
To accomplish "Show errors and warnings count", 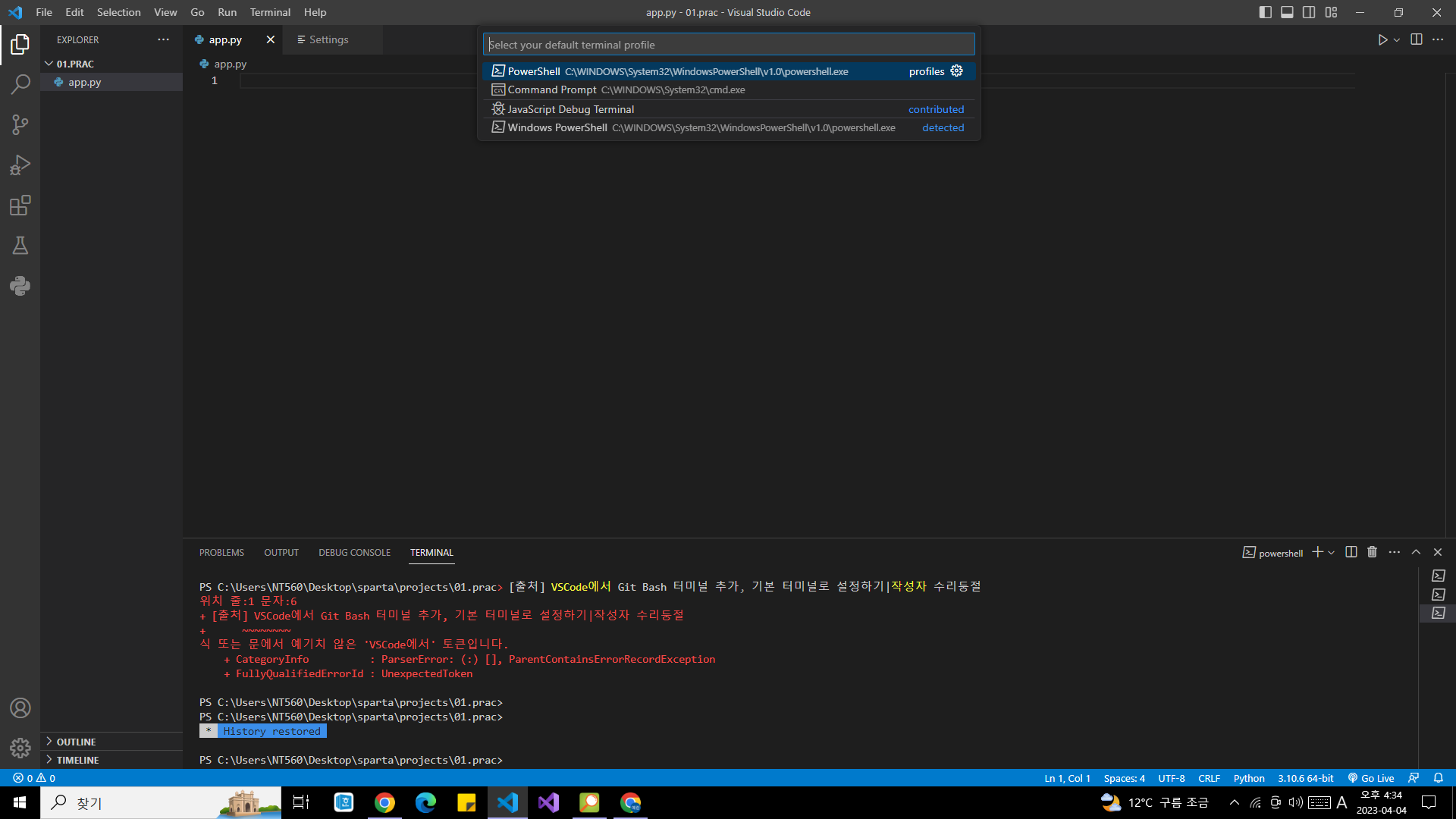I will (34, 778).
